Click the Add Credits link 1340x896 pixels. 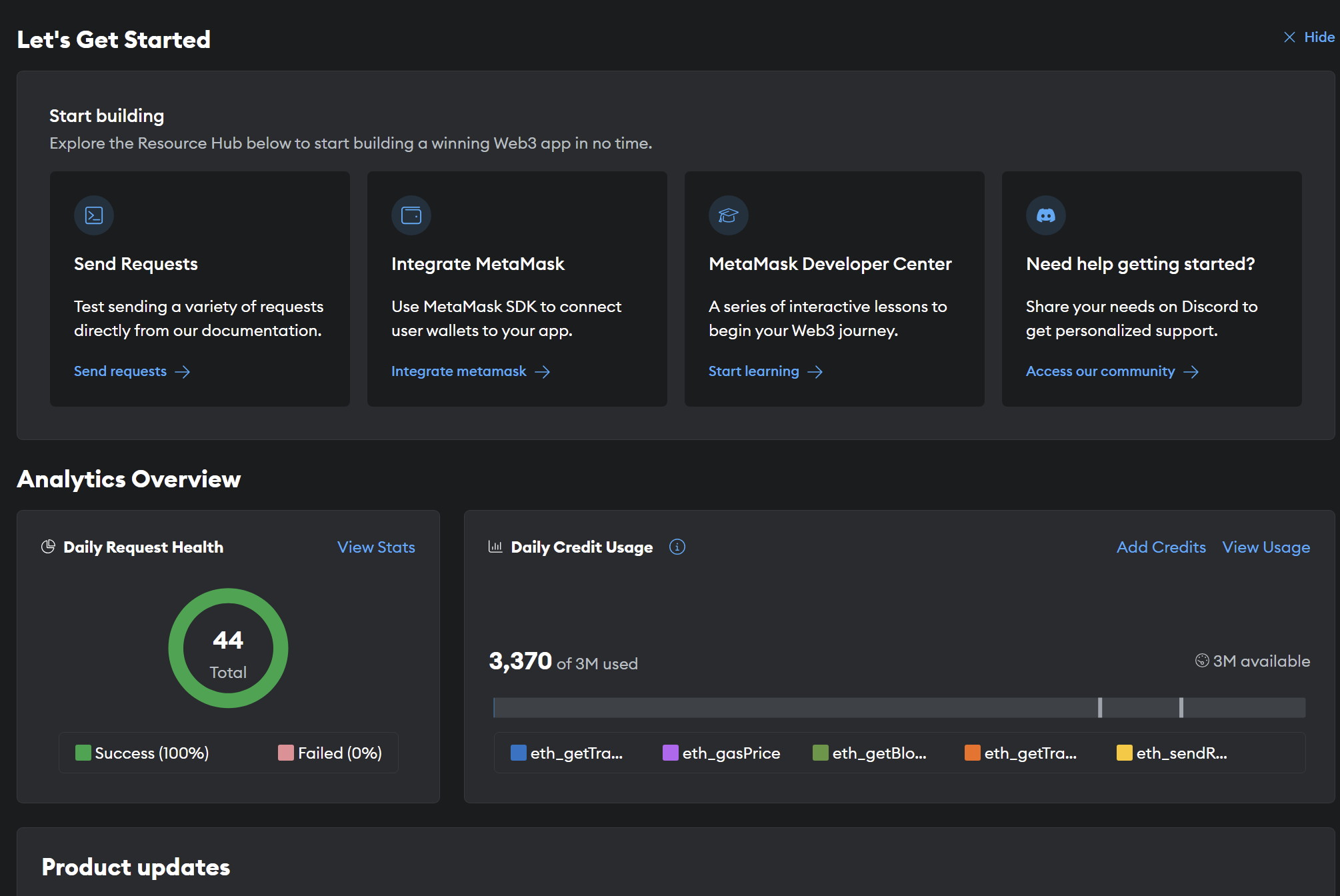tap(1161, 547)
